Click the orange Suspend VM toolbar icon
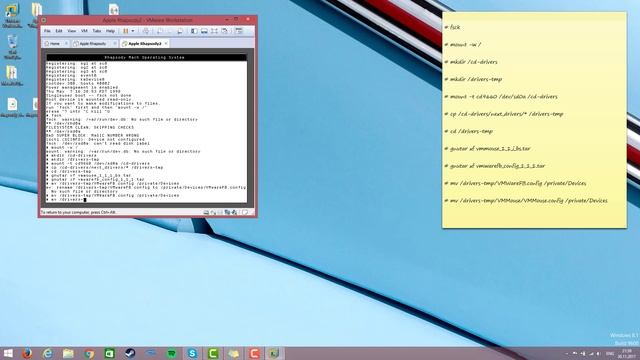This screenshot has height=360, width=640. (x=126, y=31)
